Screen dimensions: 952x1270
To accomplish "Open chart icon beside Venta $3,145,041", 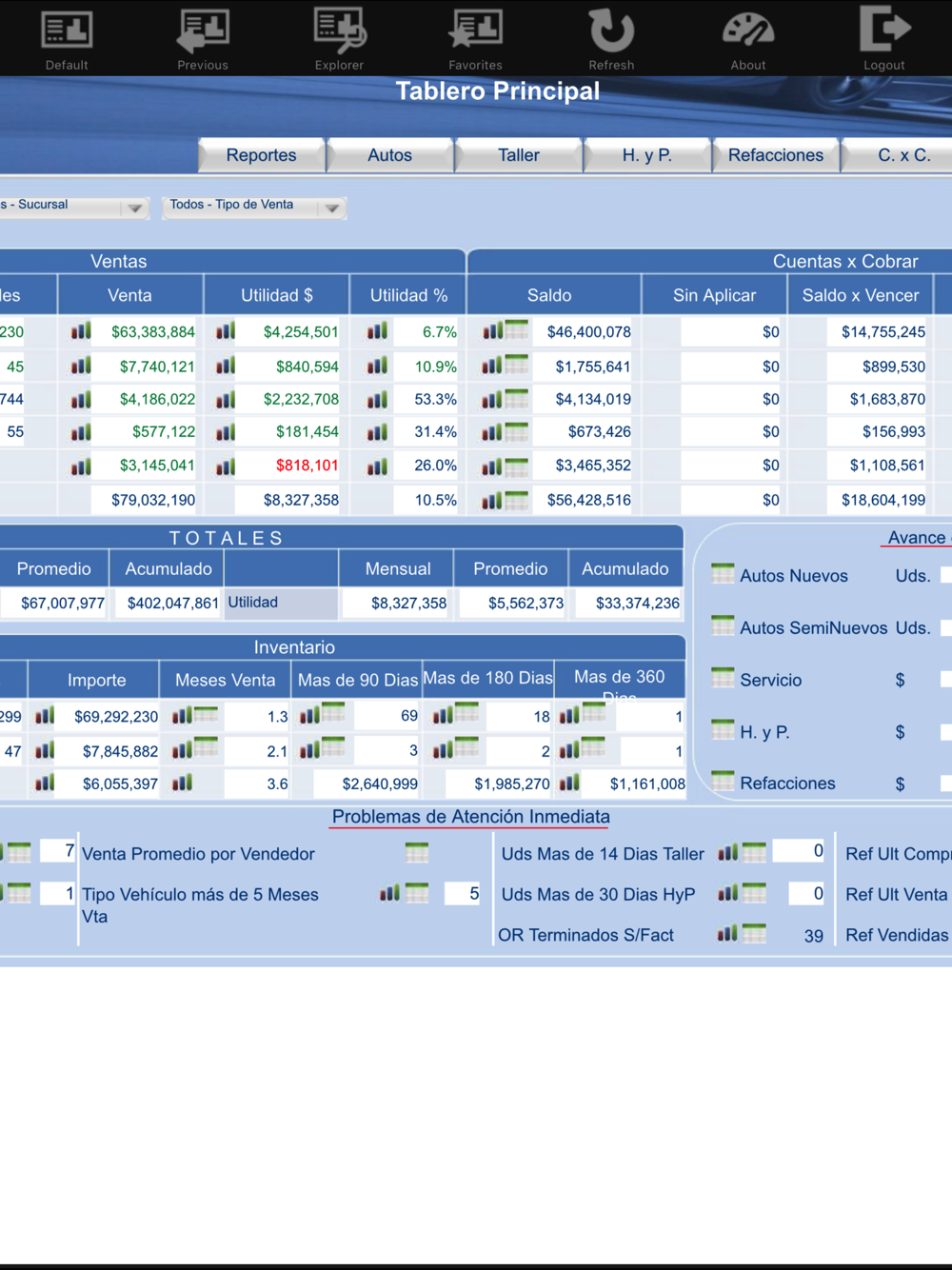I will 81,466.
